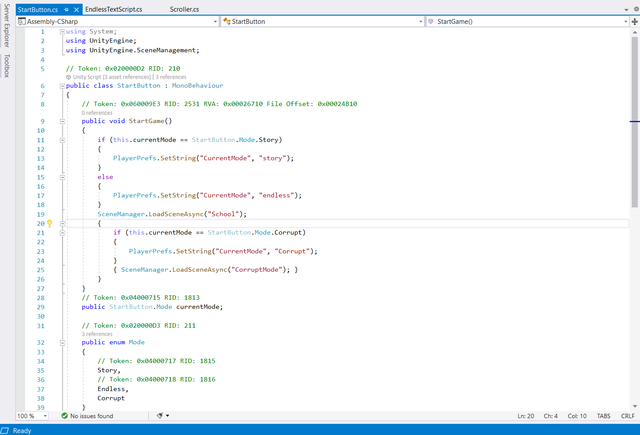Click the vertical scrollbar thumb
The image size is (640, 435).
[x=635, y=122]
